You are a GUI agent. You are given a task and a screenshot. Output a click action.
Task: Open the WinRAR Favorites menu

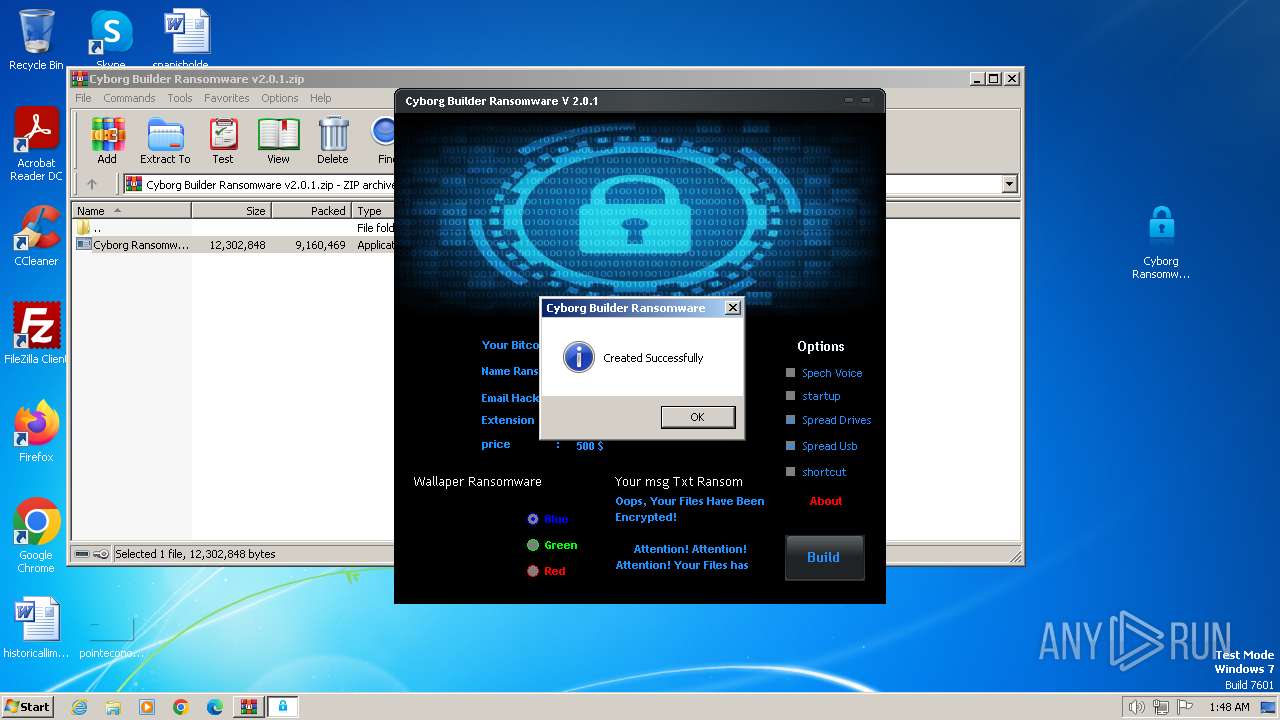coord(227,98)
